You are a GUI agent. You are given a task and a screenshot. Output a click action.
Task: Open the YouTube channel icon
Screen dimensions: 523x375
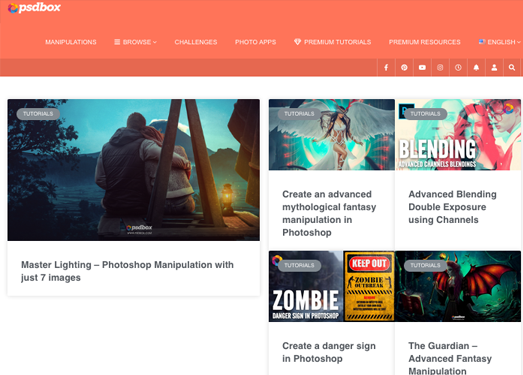pos(422,68)
